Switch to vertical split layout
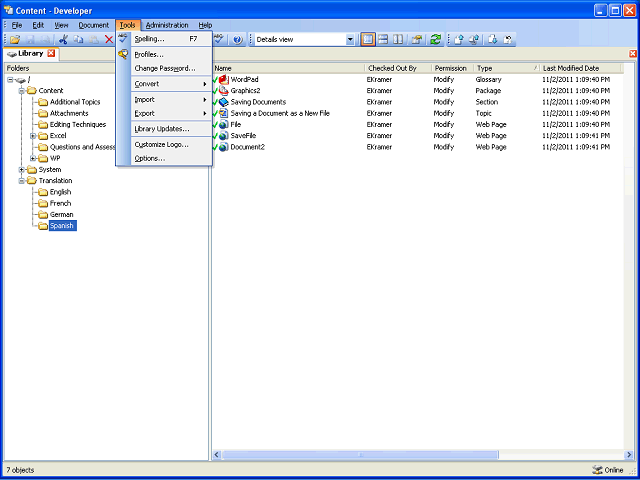Image resolution: width=640 pixels, height=480 pixels. point(398,40)
